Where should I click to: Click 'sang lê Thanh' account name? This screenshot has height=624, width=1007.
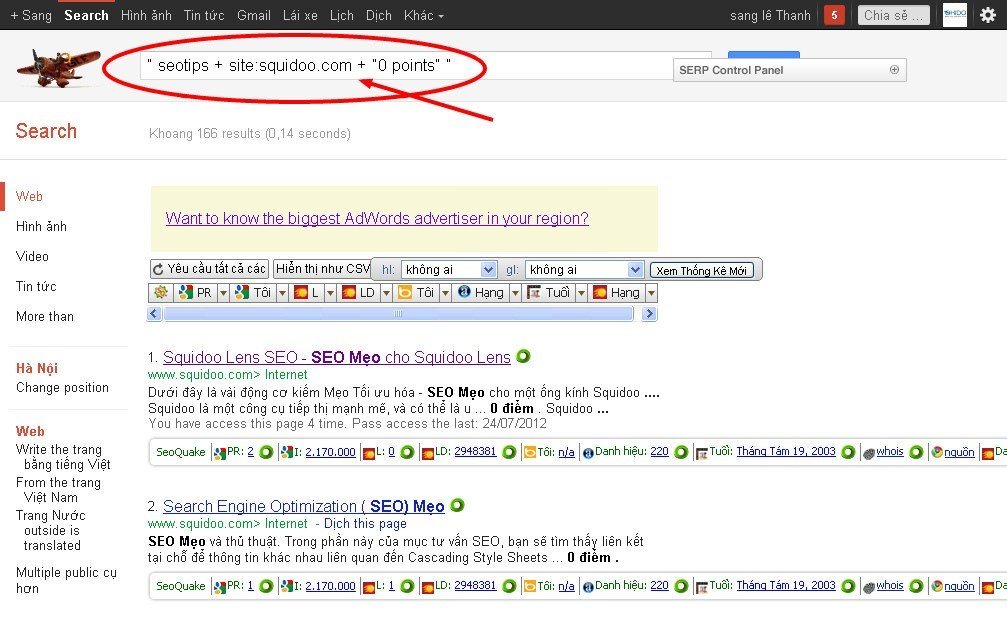click(x=770, y=15)
